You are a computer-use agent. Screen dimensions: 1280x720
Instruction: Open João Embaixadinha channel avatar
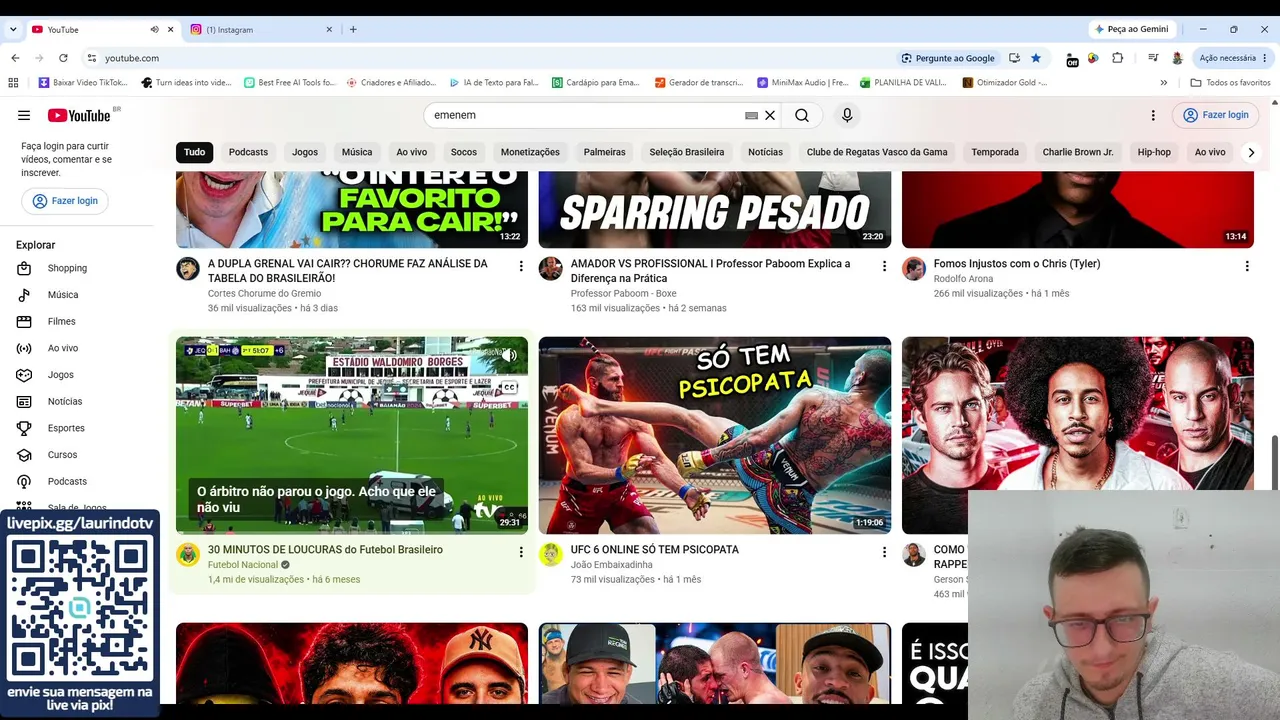coord(551,554)
